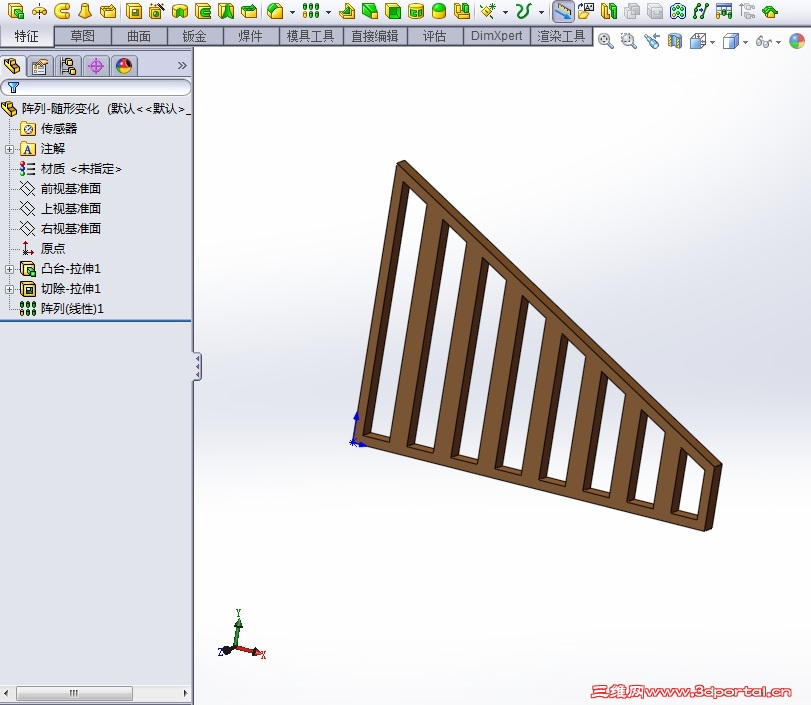Open the Reference Geometry dropdown arrow

click(505, 12)
